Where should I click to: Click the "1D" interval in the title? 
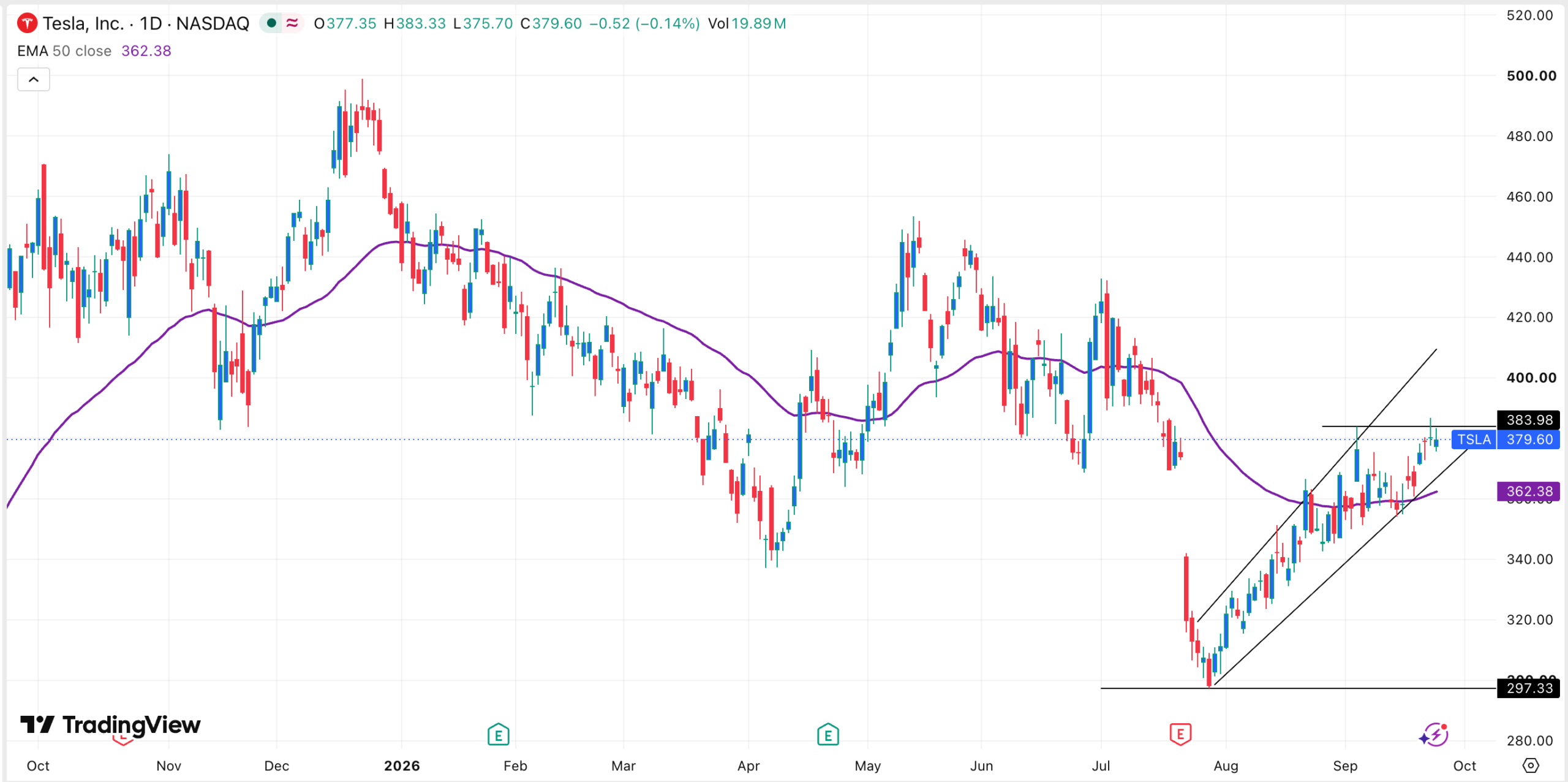(x=151, y=23)
